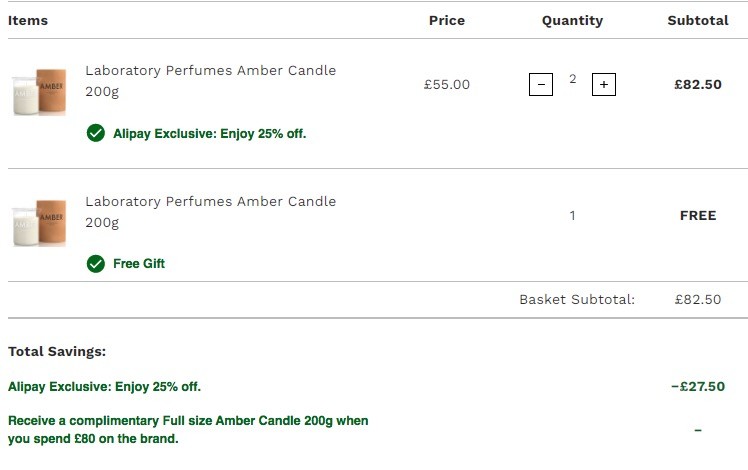Click the Basket Subtotal label
Screen dimensions: 748x470
pyautogui.click(x=577, y=300)
